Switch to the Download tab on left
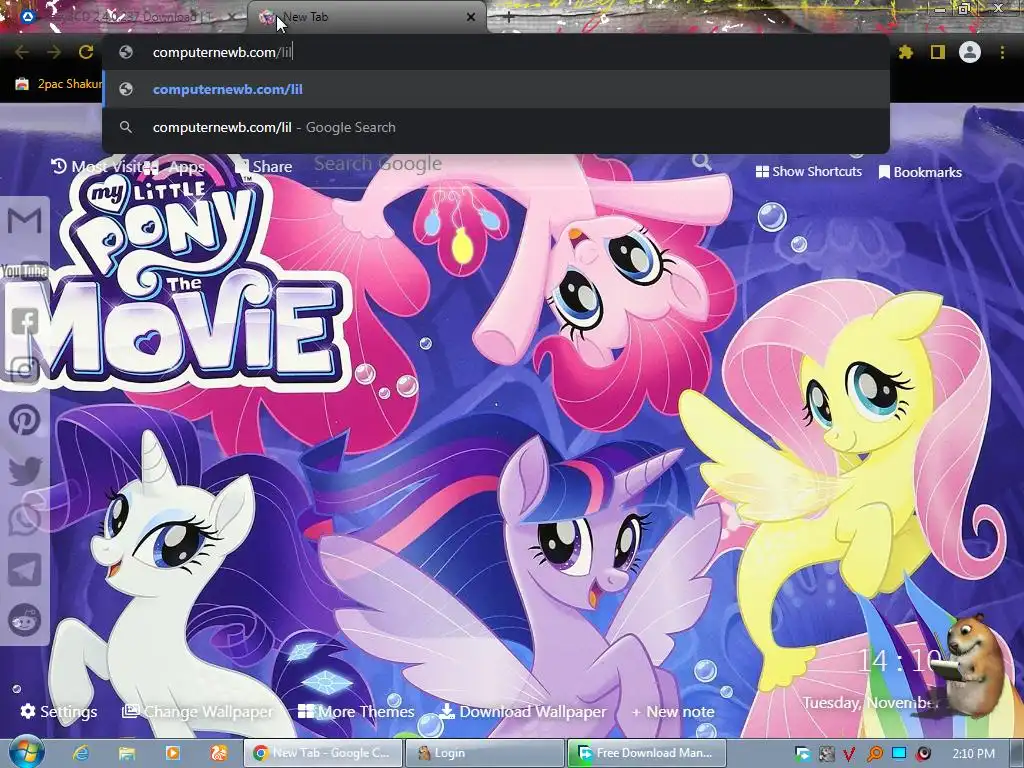Screen dimensions: 1024x768 pyautogui.click(x=131, y=17)
